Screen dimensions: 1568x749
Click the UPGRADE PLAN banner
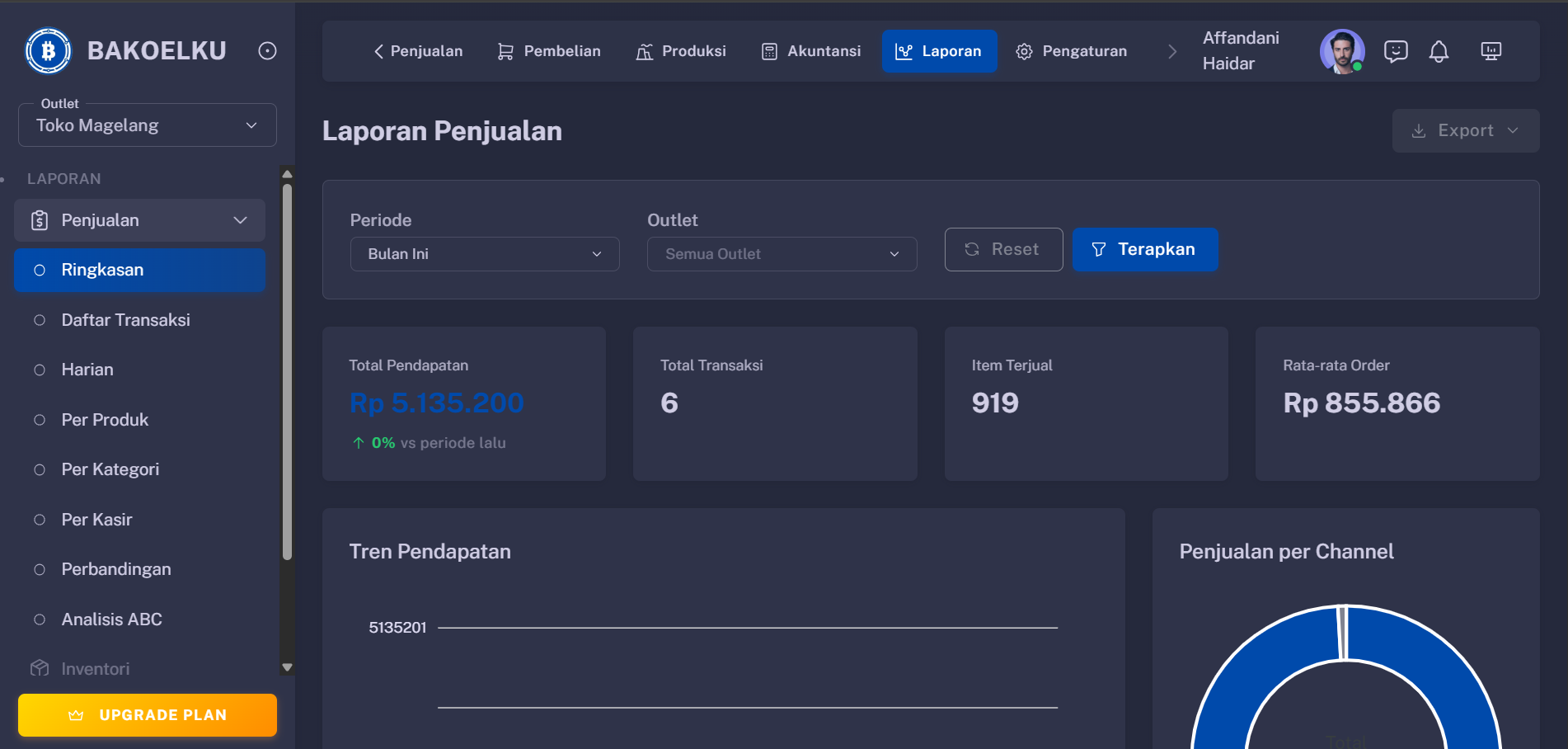click(x=147, y=714)
